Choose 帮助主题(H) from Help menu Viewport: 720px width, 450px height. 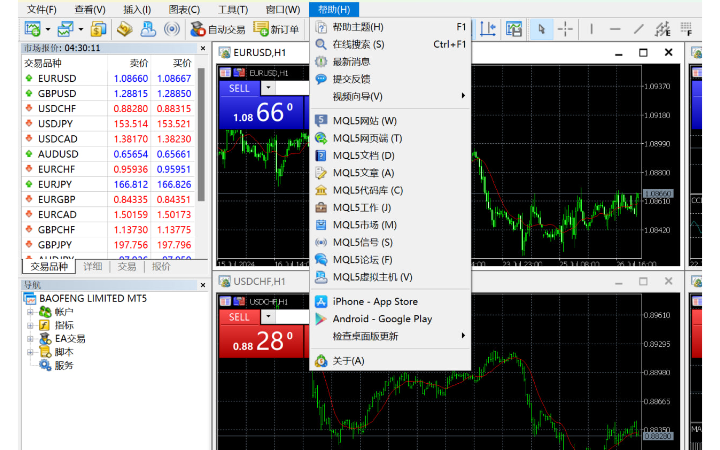tap(390, 27)
